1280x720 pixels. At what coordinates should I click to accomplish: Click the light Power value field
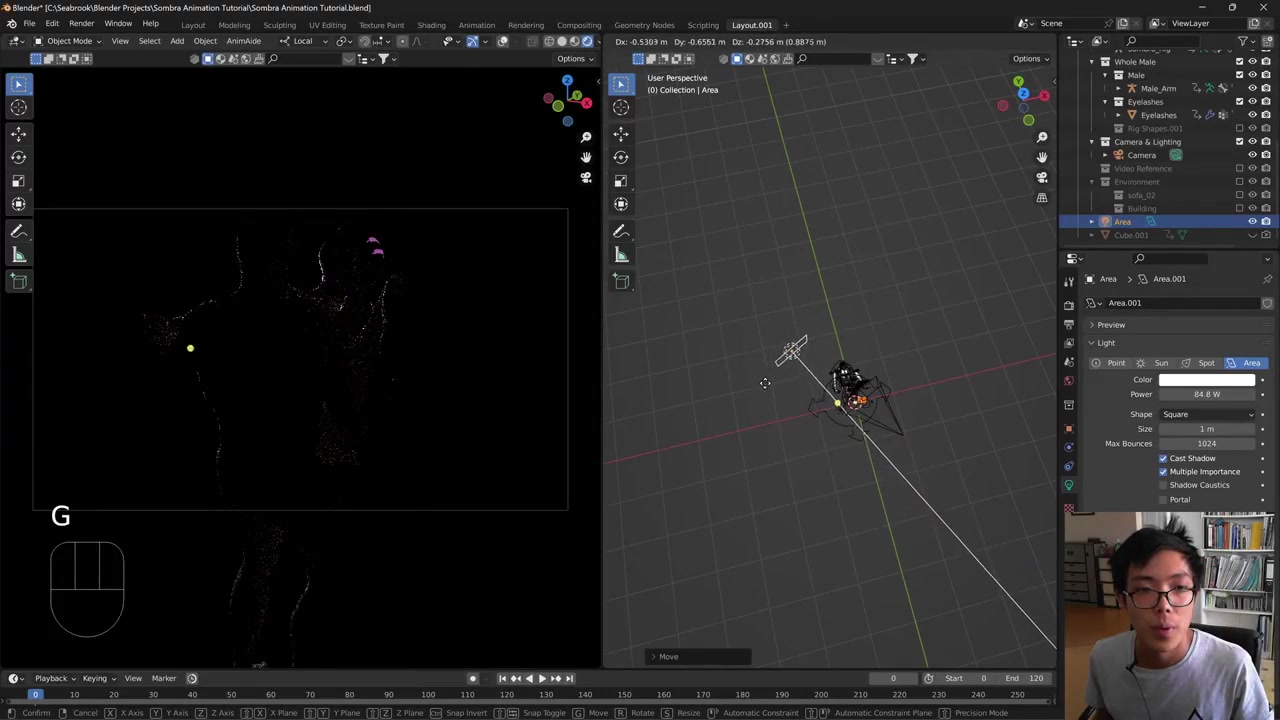coord(1206,394)
